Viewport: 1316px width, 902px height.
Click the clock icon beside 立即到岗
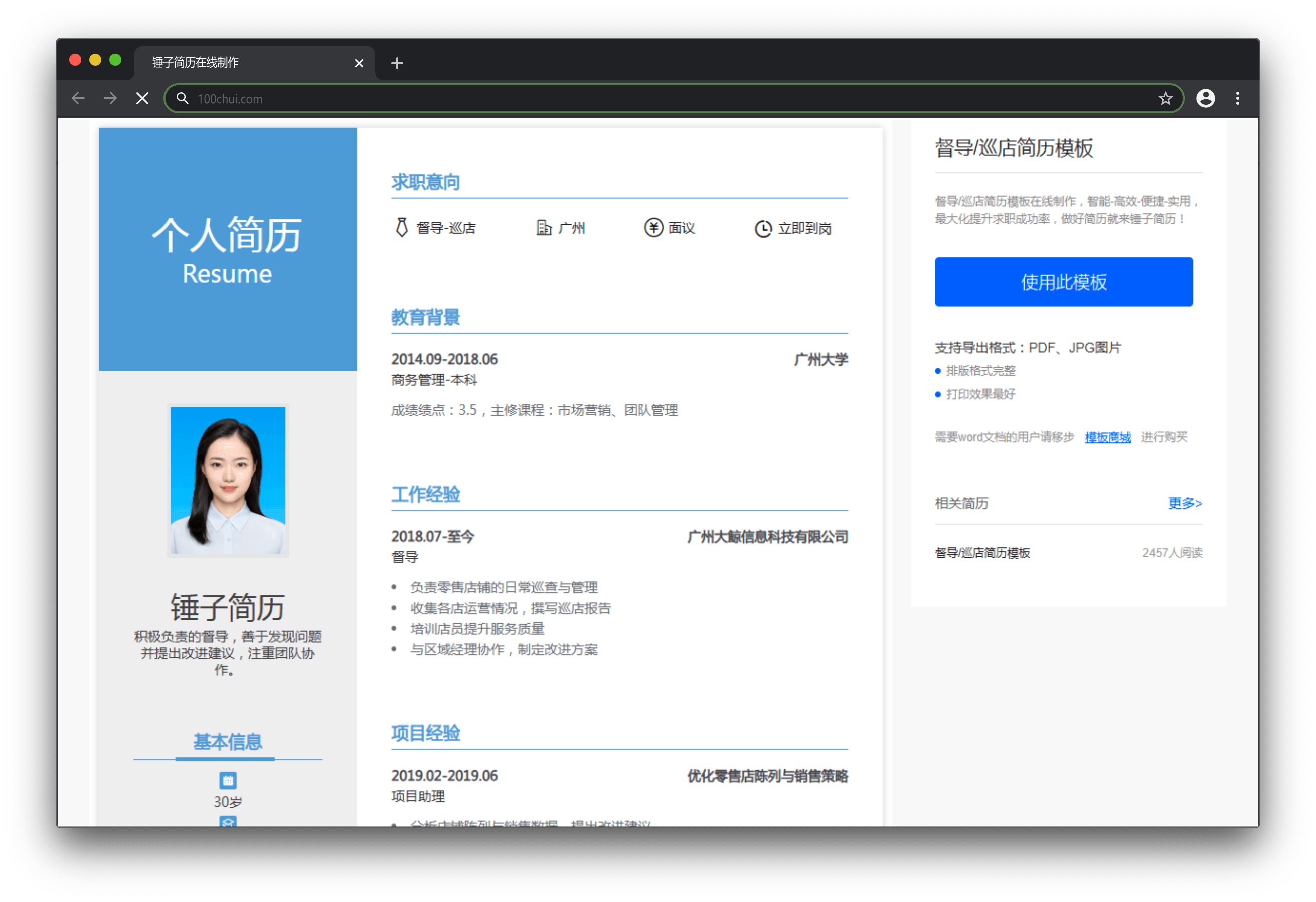click(763, 228)
